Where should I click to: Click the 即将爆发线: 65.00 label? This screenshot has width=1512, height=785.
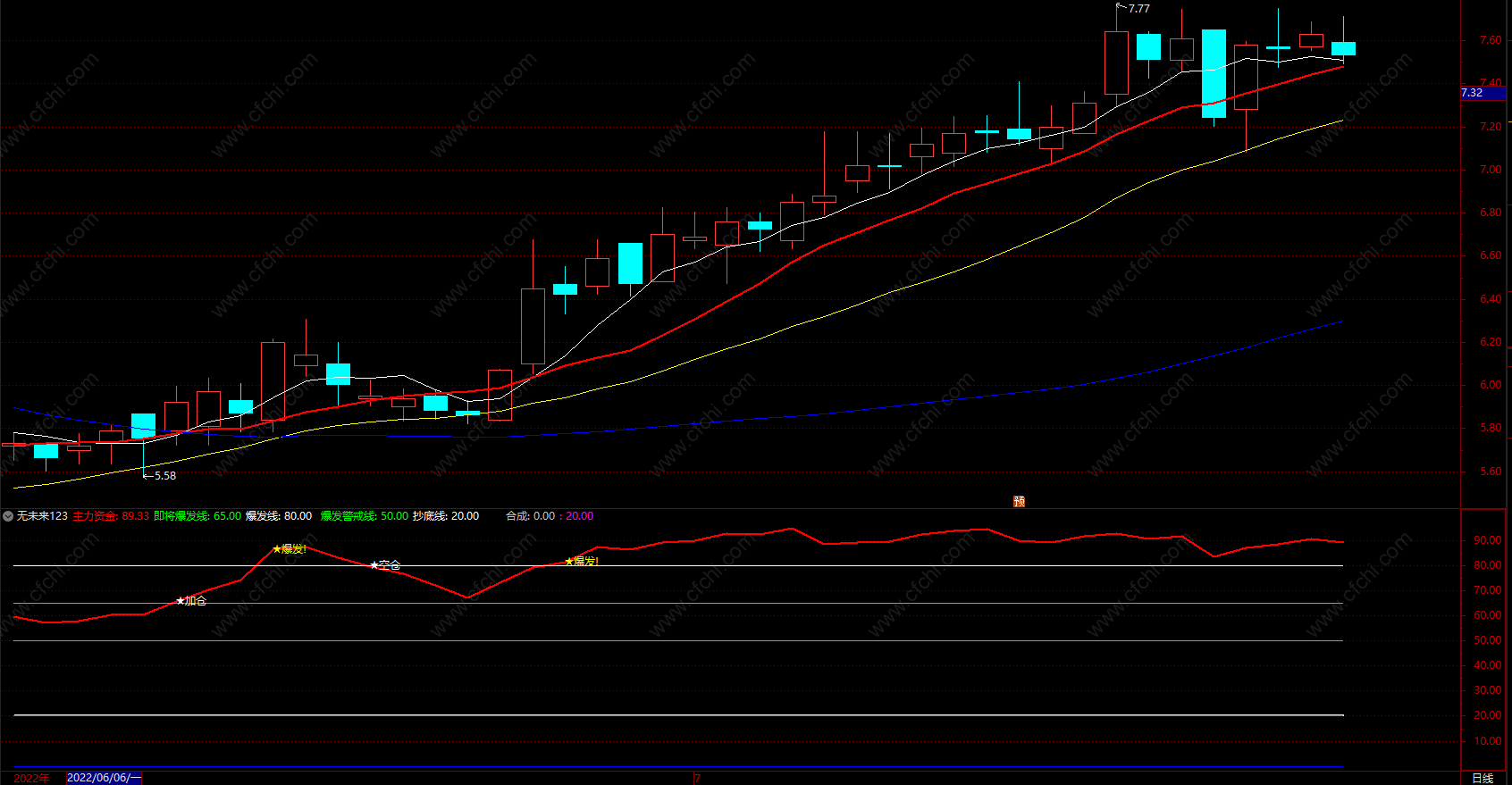[x=197, y=516]
